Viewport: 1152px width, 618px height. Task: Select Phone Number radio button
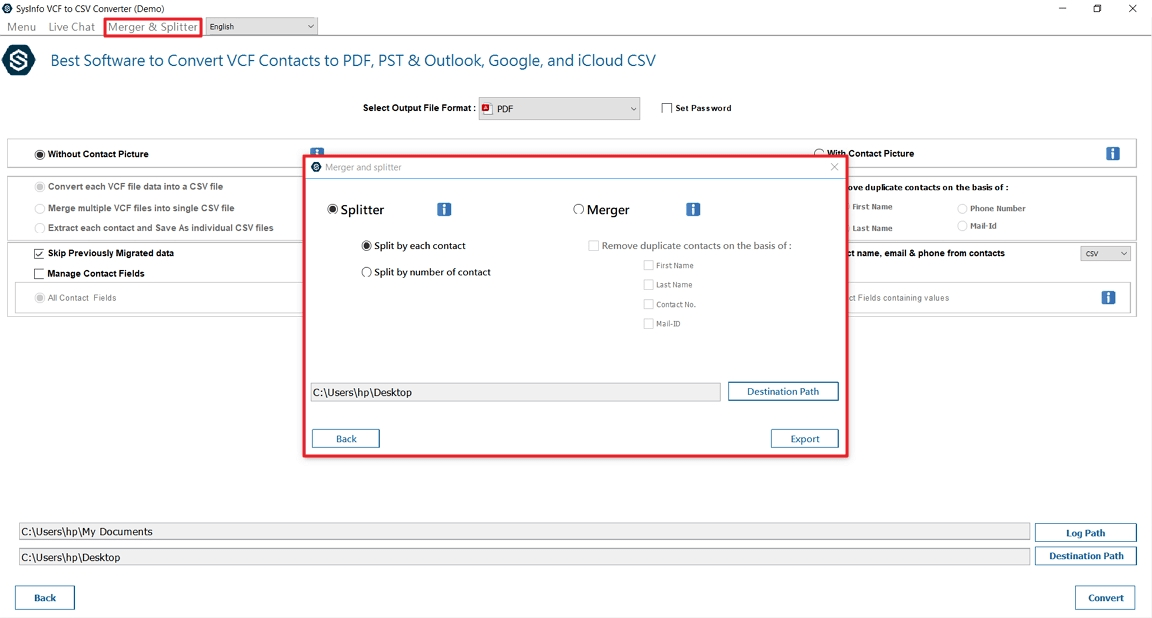(962, 209)
